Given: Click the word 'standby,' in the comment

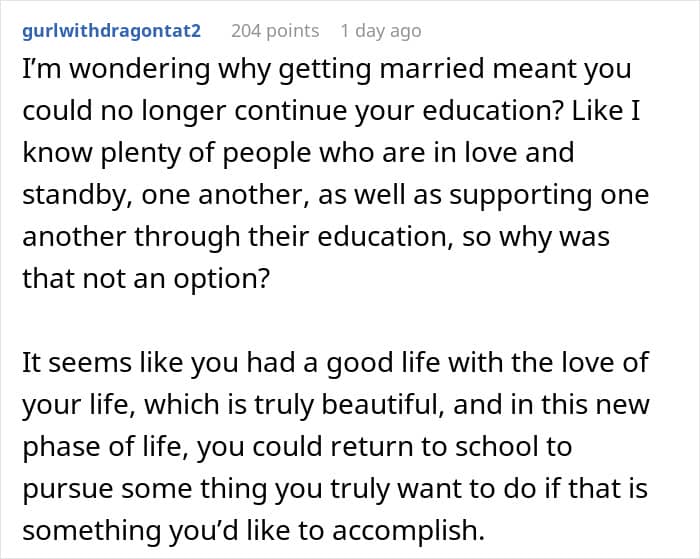Looking at the screenshot, I should click(x=74, y=194).
